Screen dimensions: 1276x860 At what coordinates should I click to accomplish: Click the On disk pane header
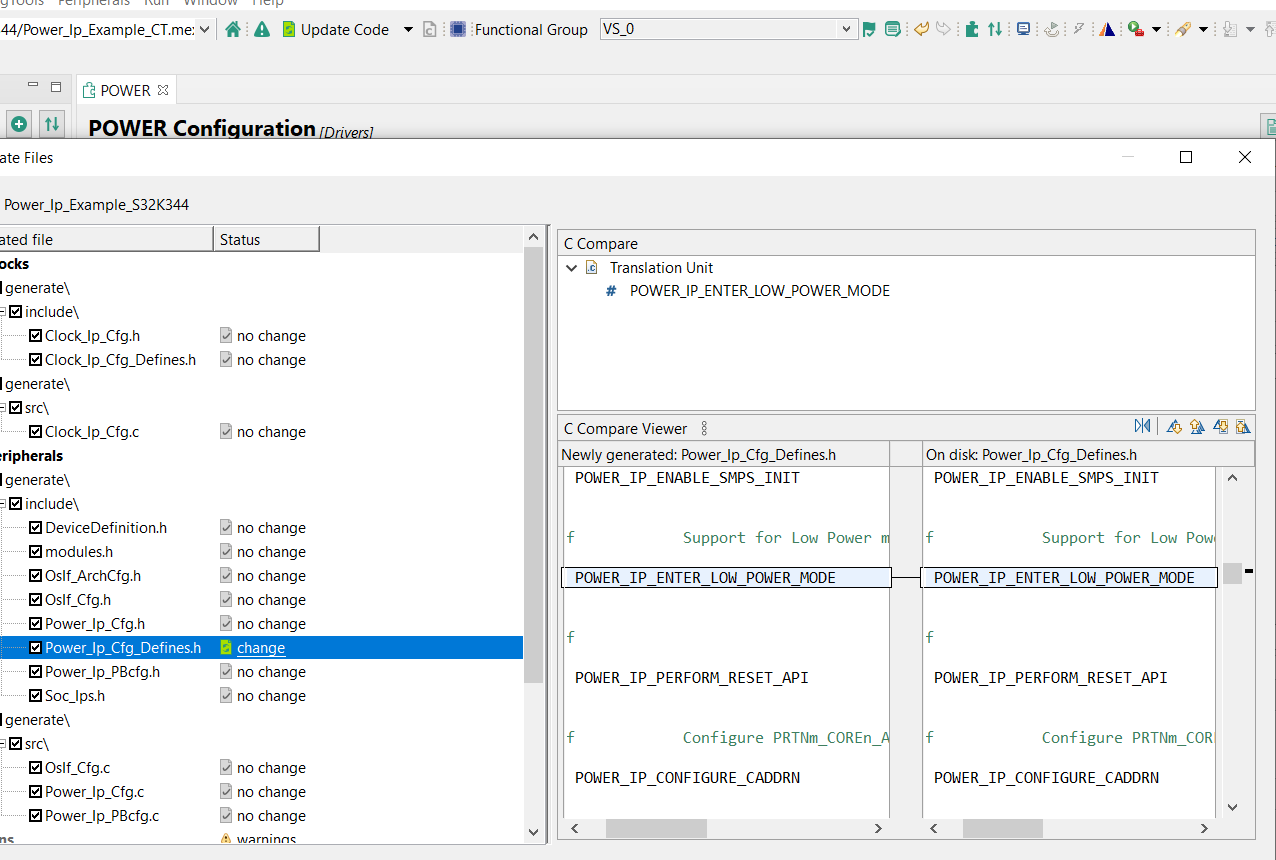pos(1087,454)
